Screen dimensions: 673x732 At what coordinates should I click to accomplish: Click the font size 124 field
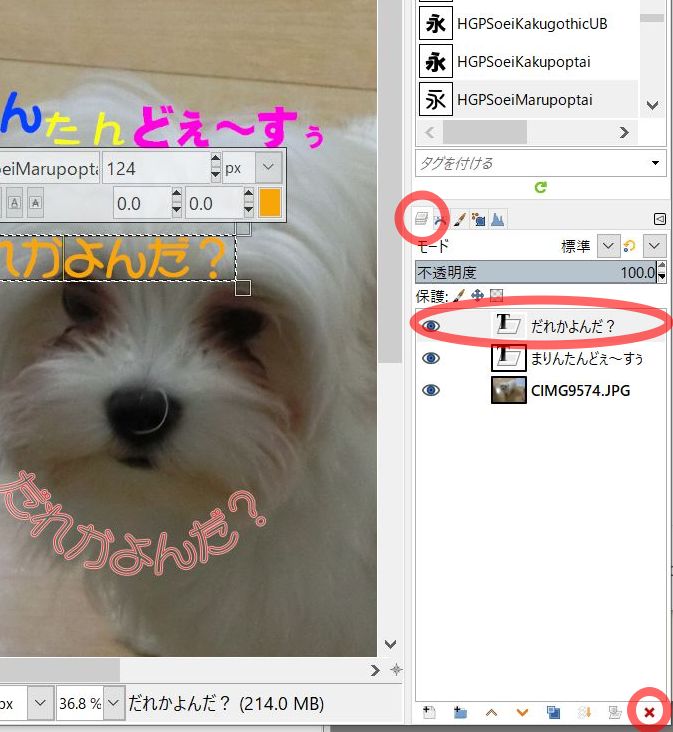tap(156, 168)
